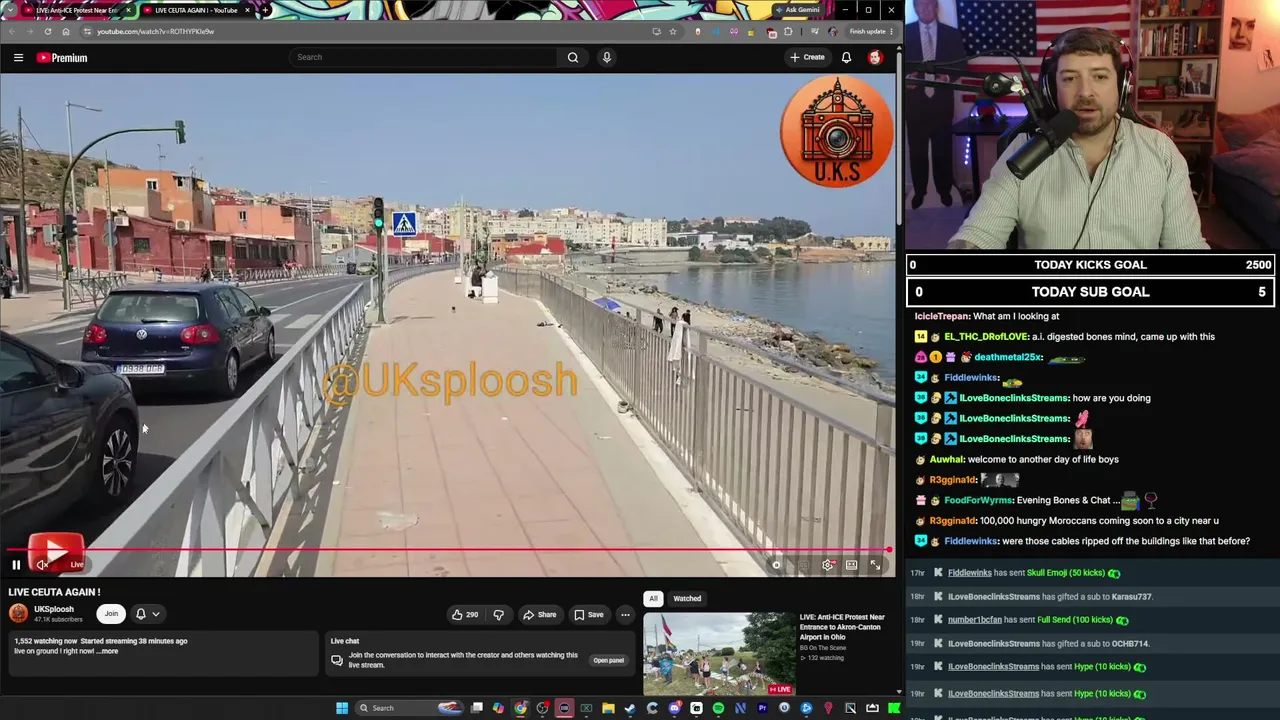Screen dimensions: 1280x720
Task: Pause the live video
Action: (x=16, y=565)
